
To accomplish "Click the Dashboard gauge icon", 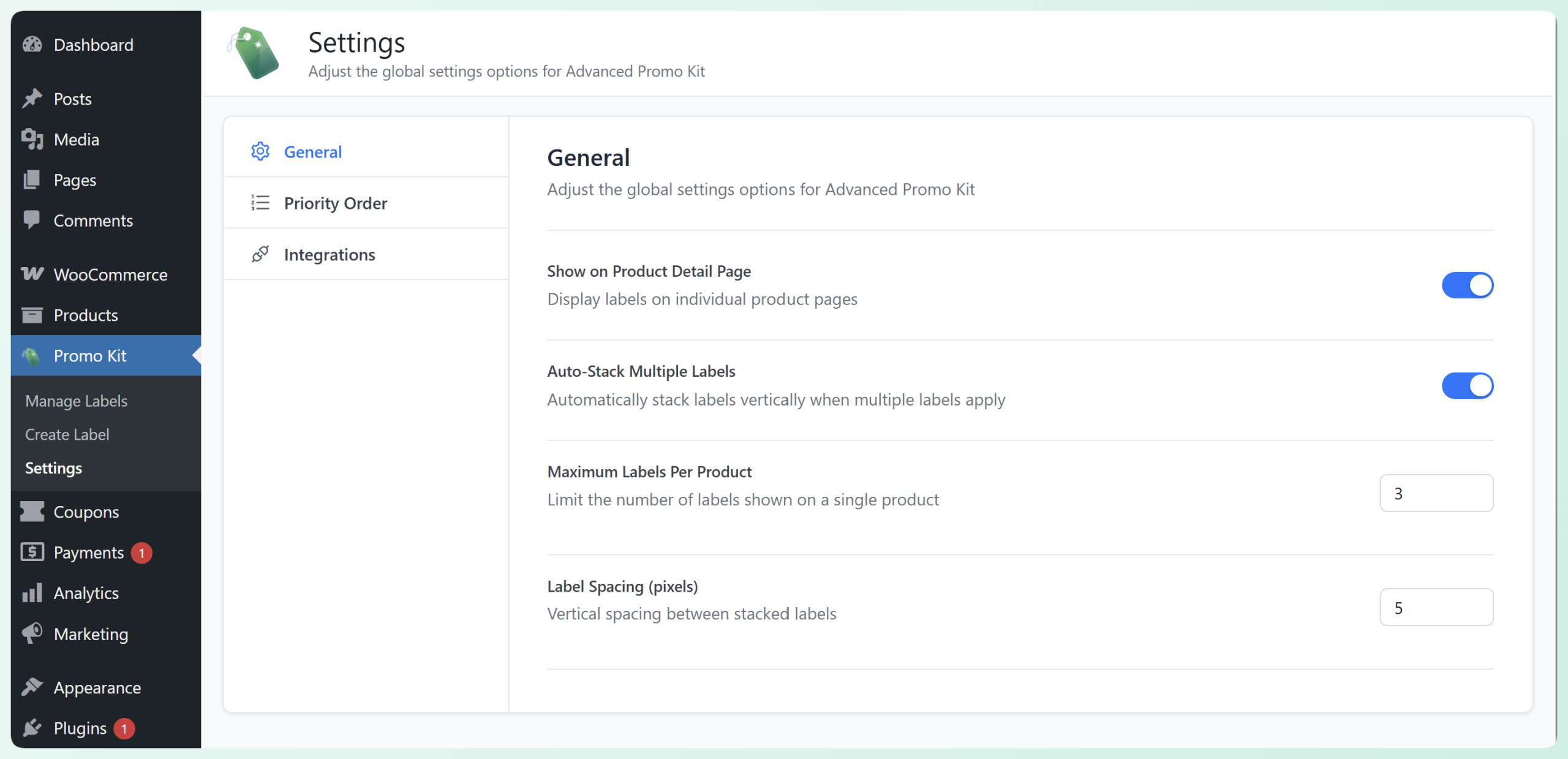I will point(32,45).
